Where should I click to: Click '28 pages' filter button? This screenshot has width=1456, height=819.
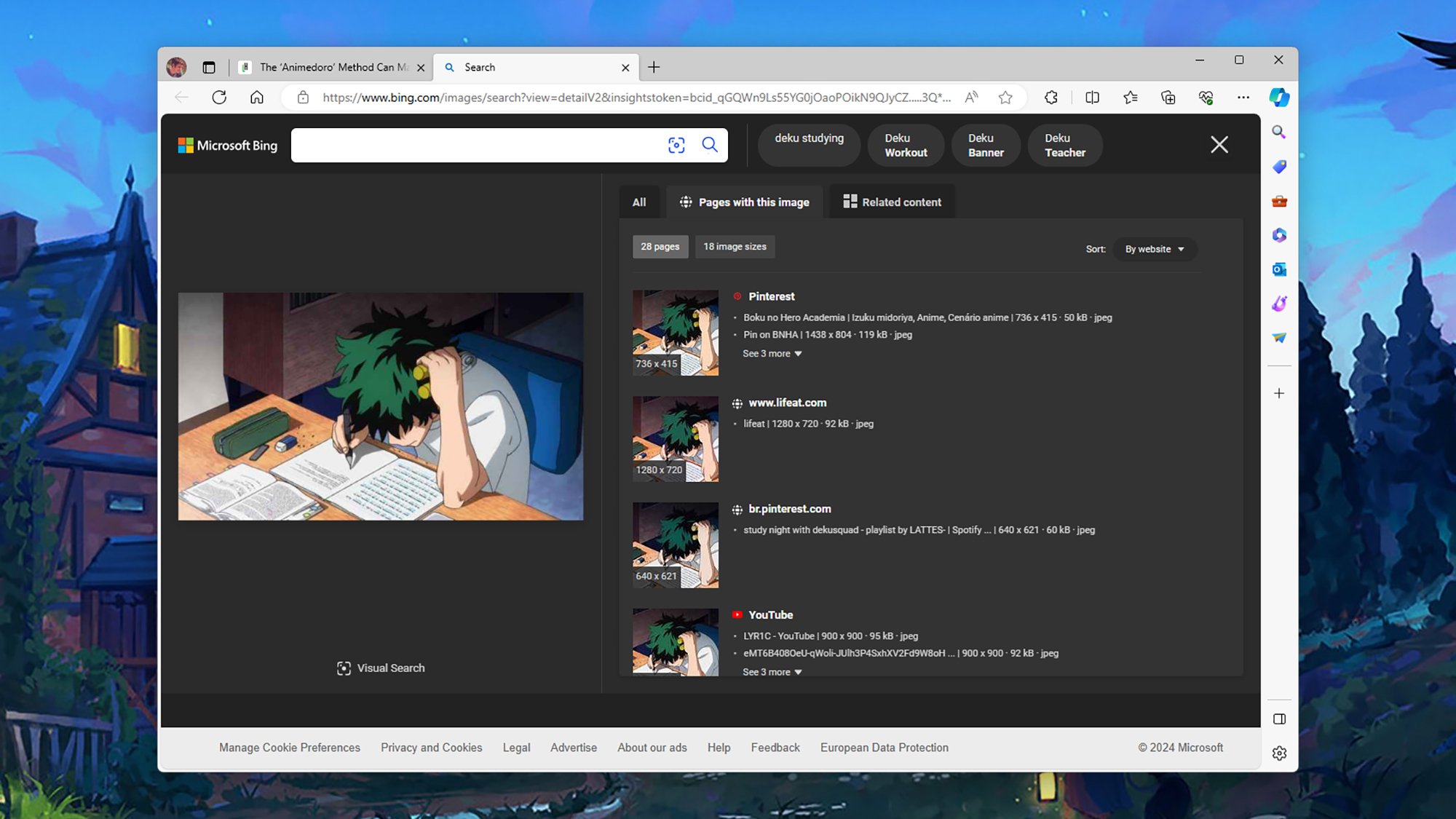tap(659, 246)
